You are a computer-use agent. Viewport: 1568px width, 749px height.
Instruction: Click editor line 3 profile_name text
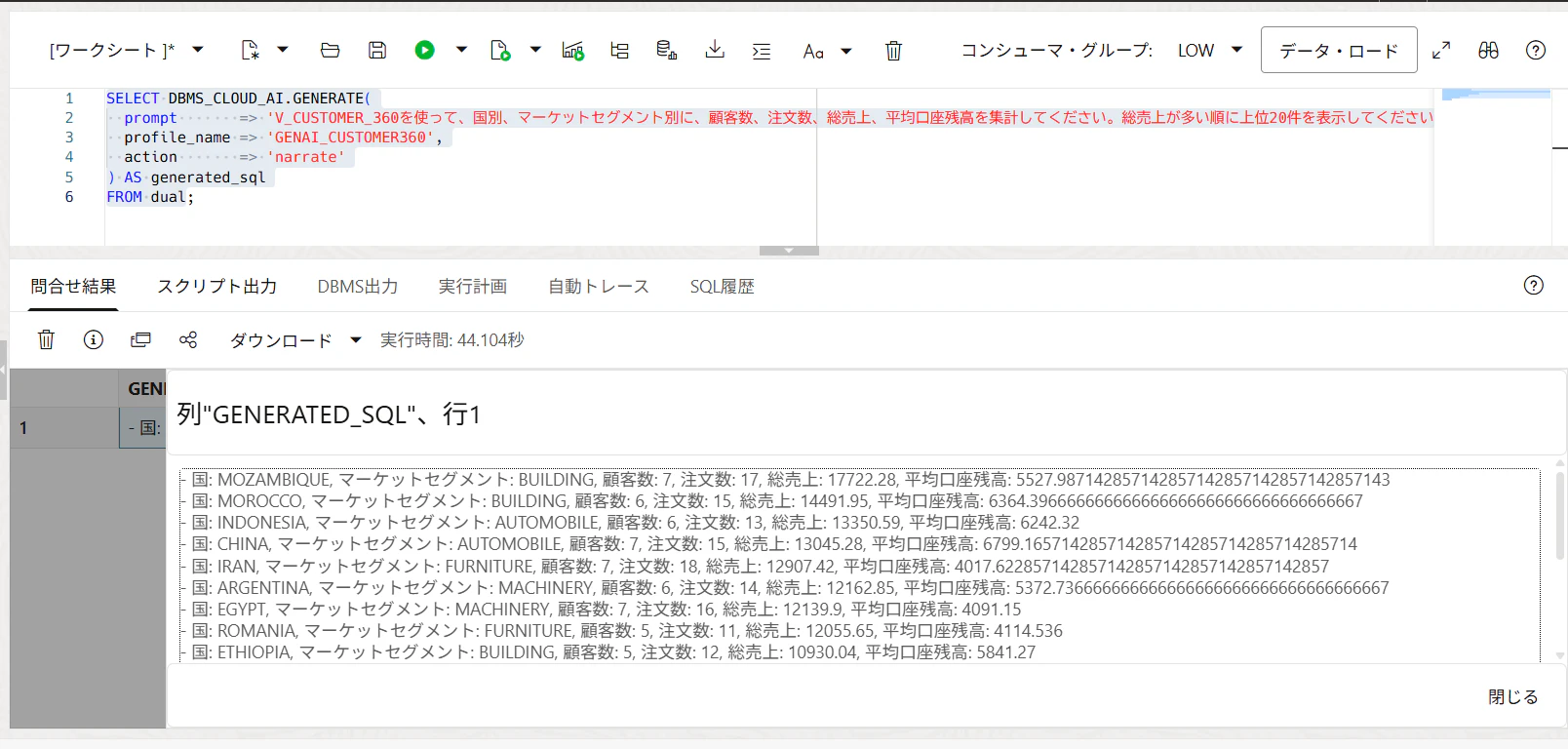click(177, 138)
